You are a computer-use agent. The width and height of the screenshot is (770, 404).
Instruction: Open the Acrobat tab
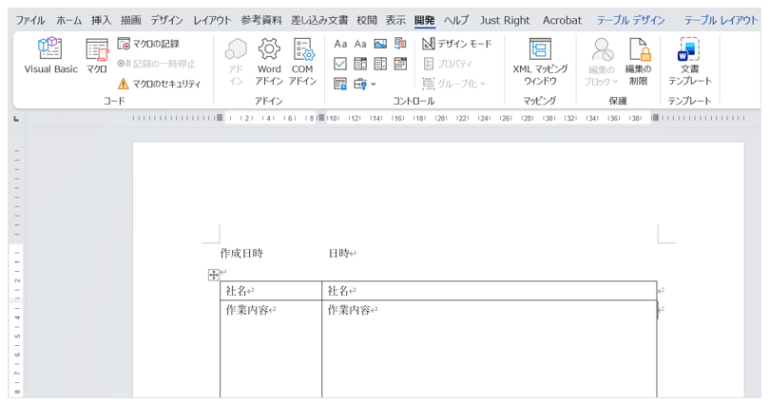click(562, 20)
